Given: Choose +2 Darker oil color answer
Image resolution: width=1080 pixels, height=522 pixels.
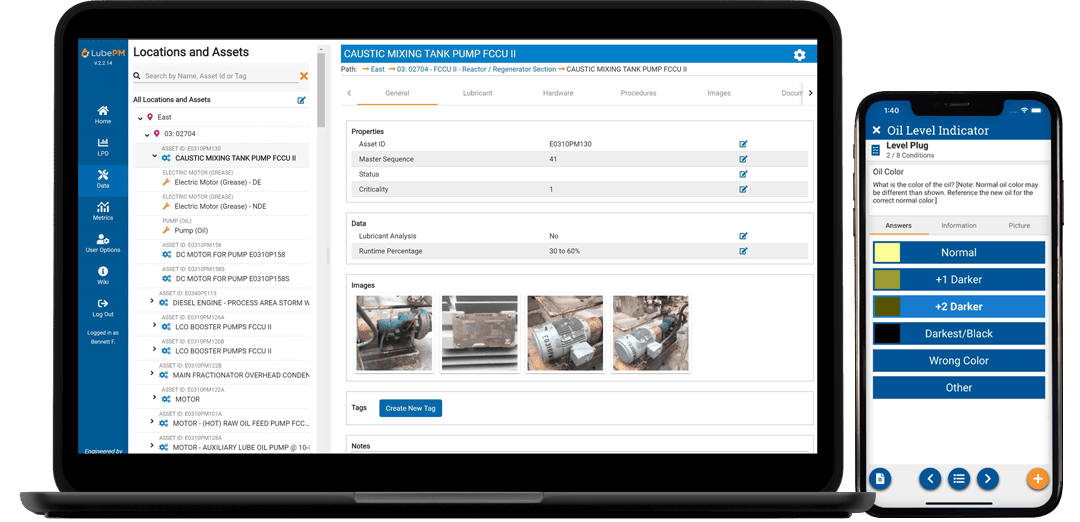Looking at the screenshot, I should click(x=959, y=306).
